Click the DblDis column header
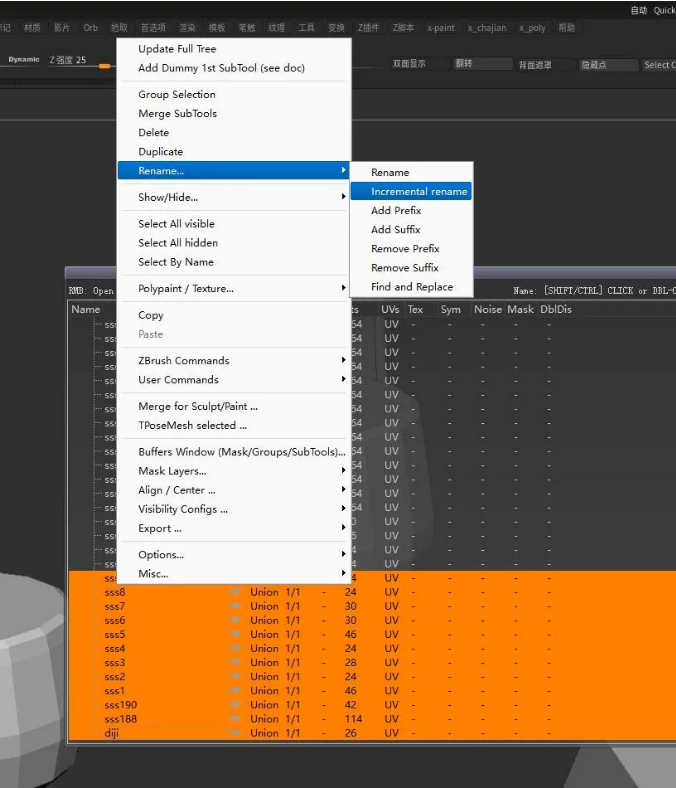 tap(556, 309)
